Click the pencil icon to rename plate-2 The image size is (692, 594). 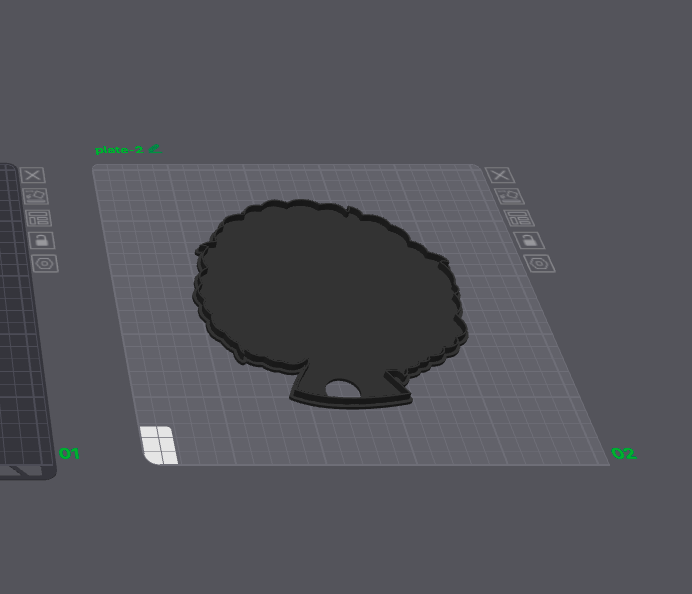coord(154,149)
